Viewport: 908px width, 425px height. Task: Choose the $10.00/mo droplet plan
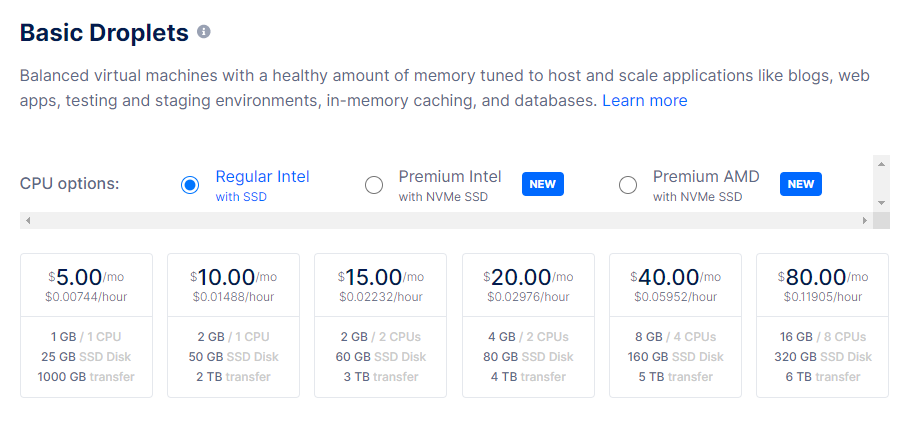[x=233, y=325]
